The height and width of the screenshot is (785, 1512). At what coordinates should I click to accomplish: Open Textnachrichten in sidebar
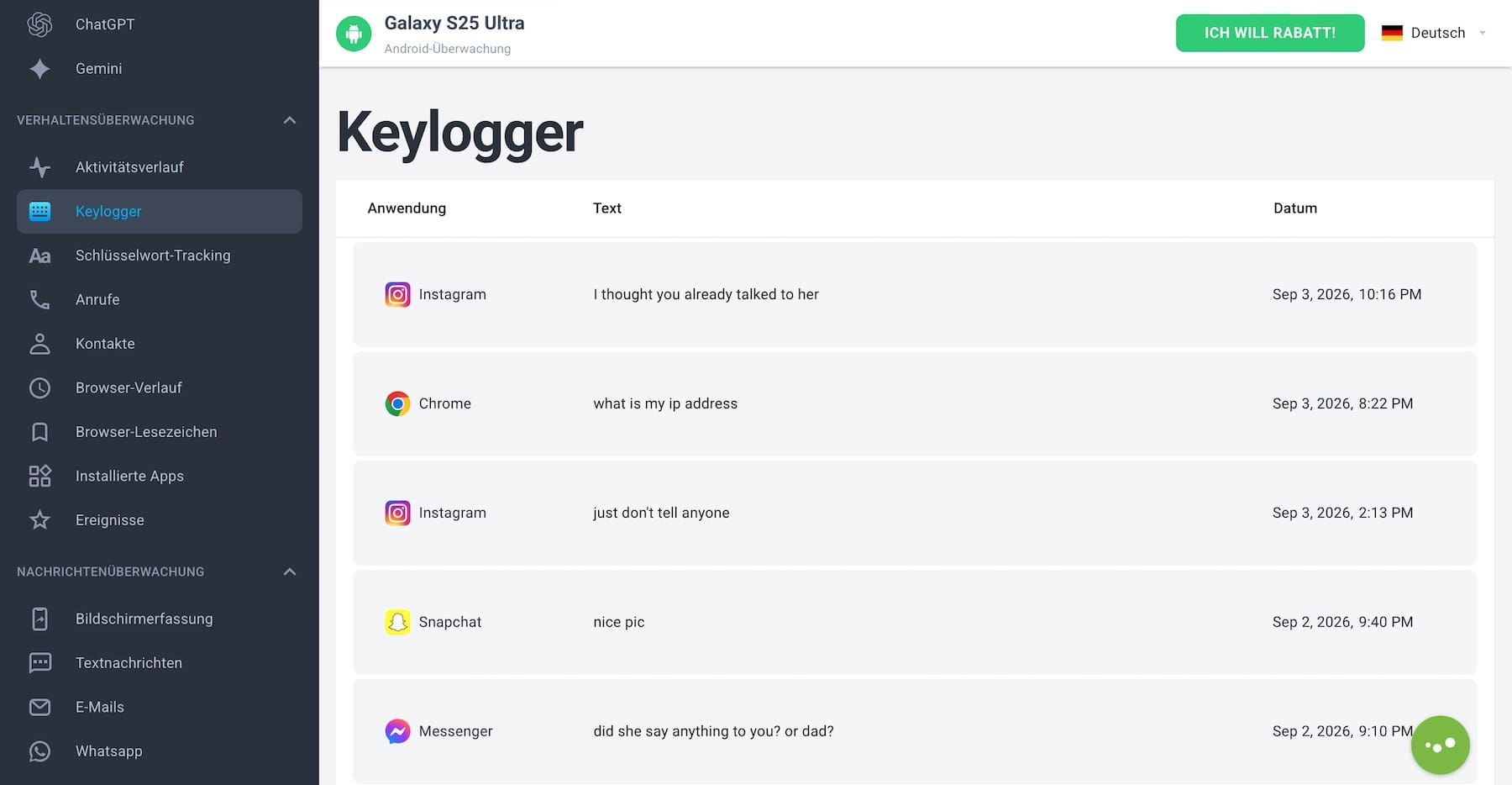click(159, 663)
